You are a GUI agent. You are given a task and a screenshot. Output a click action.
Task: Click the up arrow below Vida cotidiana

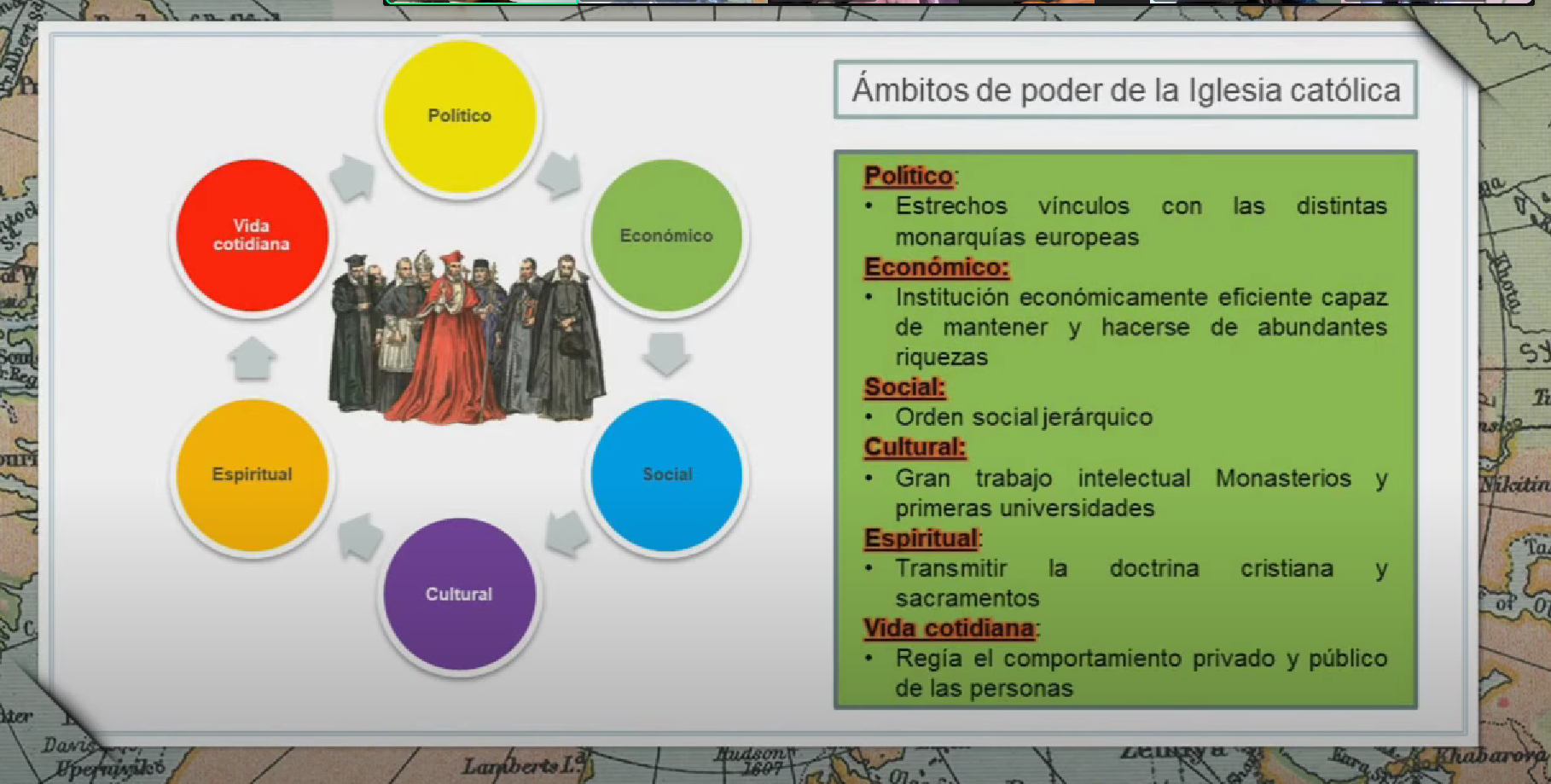point(253,358)
